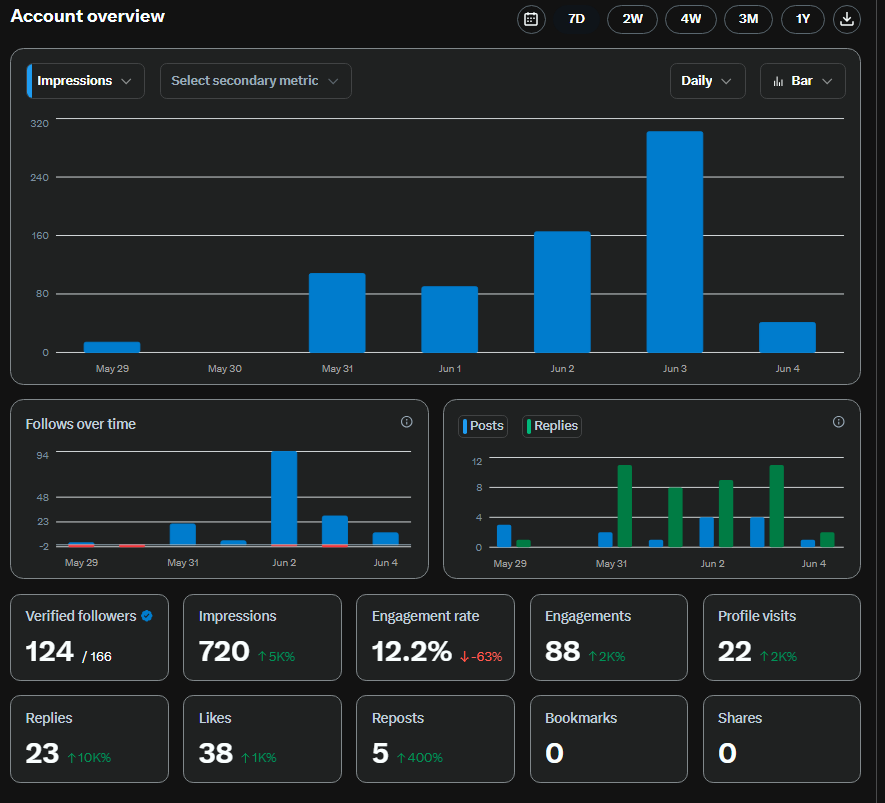Click the -63% engagement rate change
885x803 pixels.
click(x=481, y=656)
